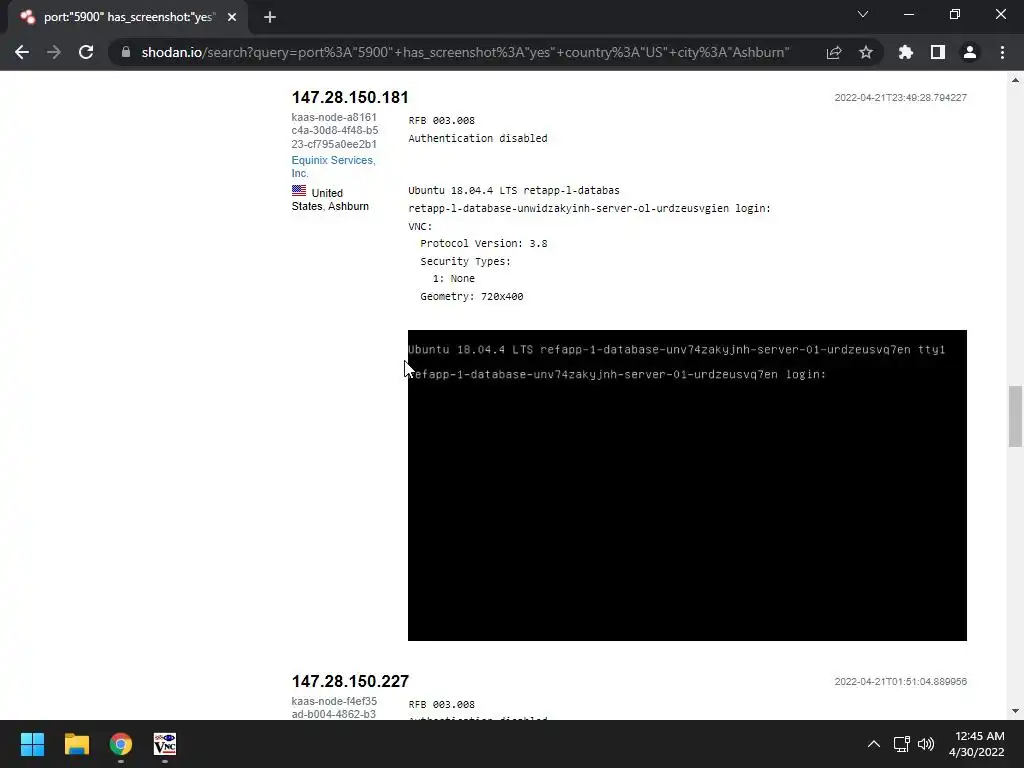
Task: Click the 'Authentication disabled' banner text
Action: tap(478, 138)
